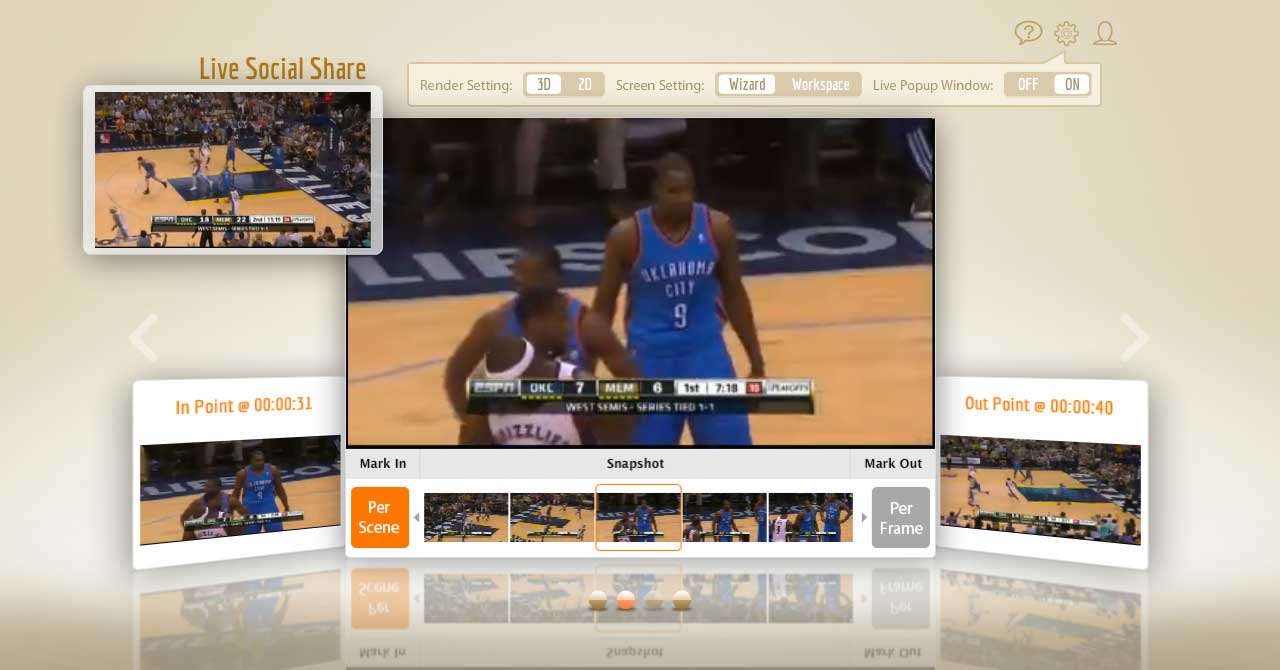The height and width of the screenshot is (670, 1280).
Task: Go to previous slide with left arrow
Action: click(144, 338)
